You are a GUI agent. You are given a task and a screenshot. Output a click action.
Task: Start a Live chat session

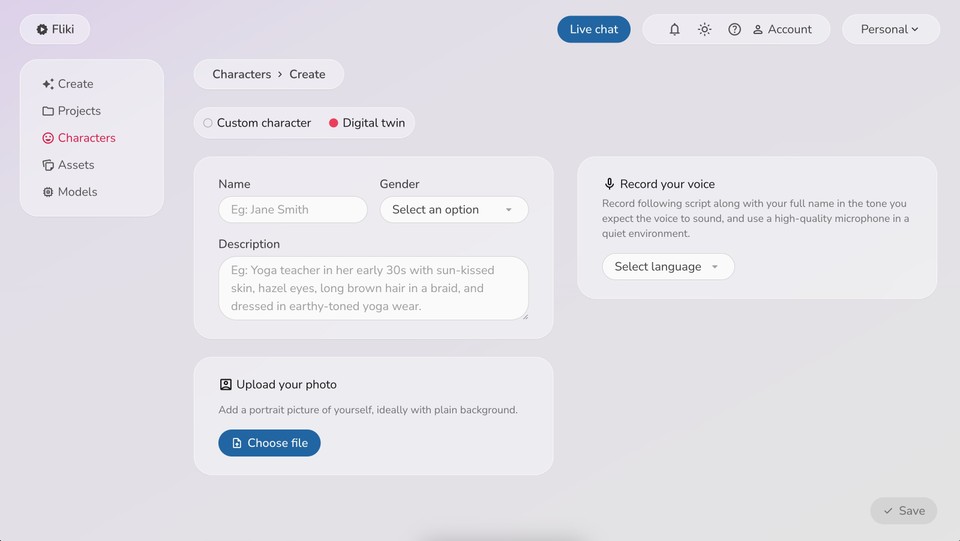[593, 29]
